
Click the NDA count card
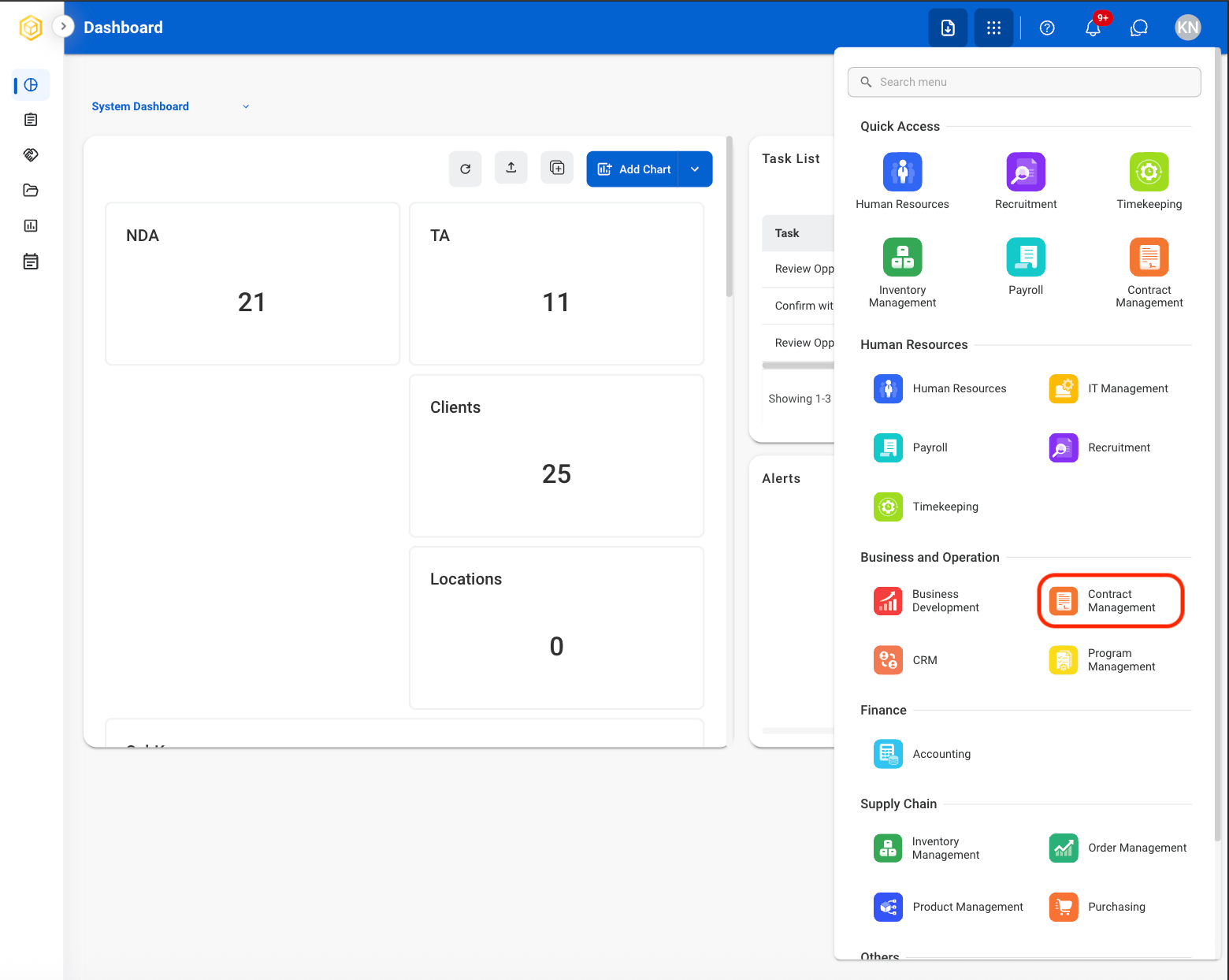point(252,284)
